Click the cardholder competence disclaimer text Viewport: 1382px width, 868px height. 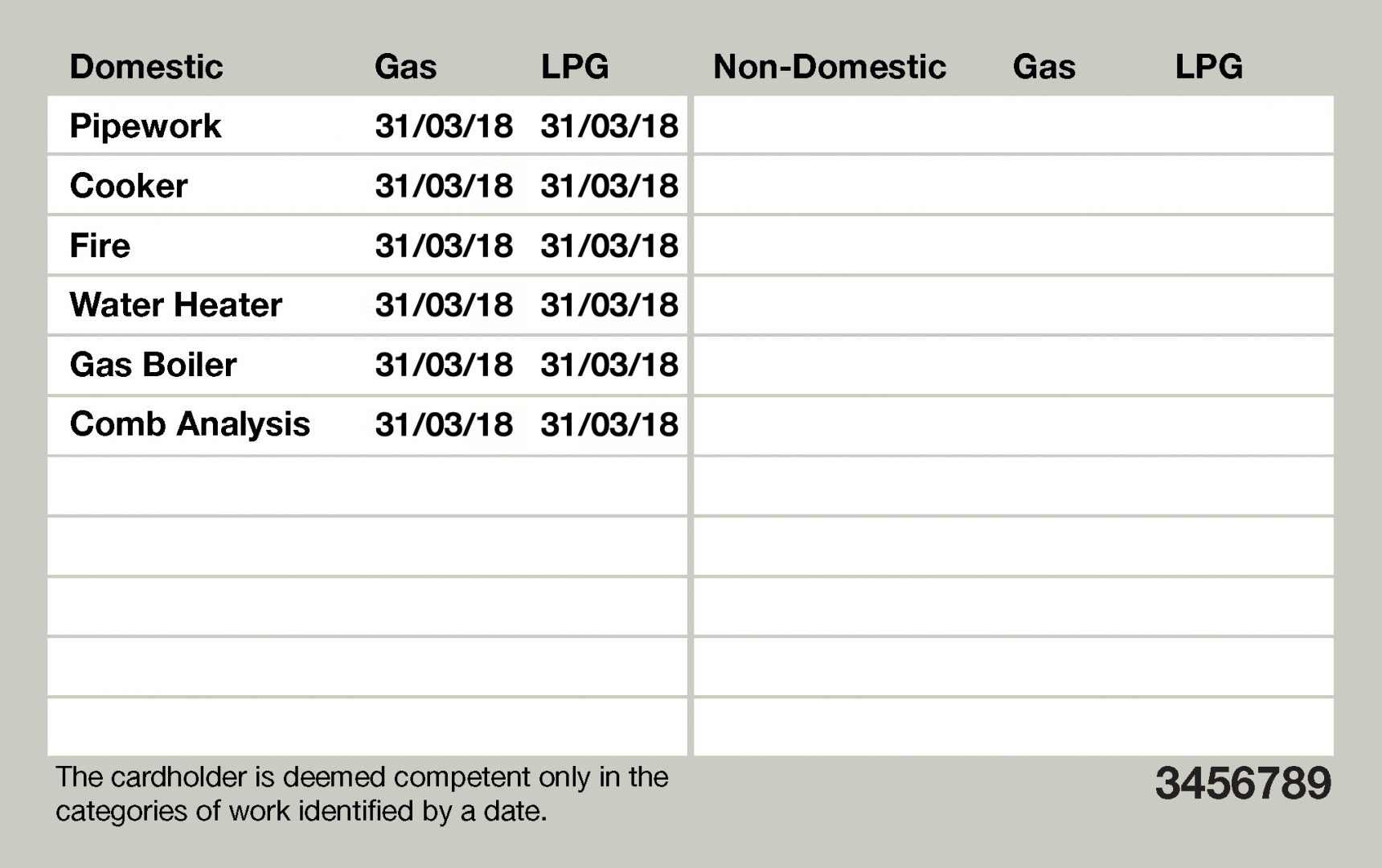point(362,794)
